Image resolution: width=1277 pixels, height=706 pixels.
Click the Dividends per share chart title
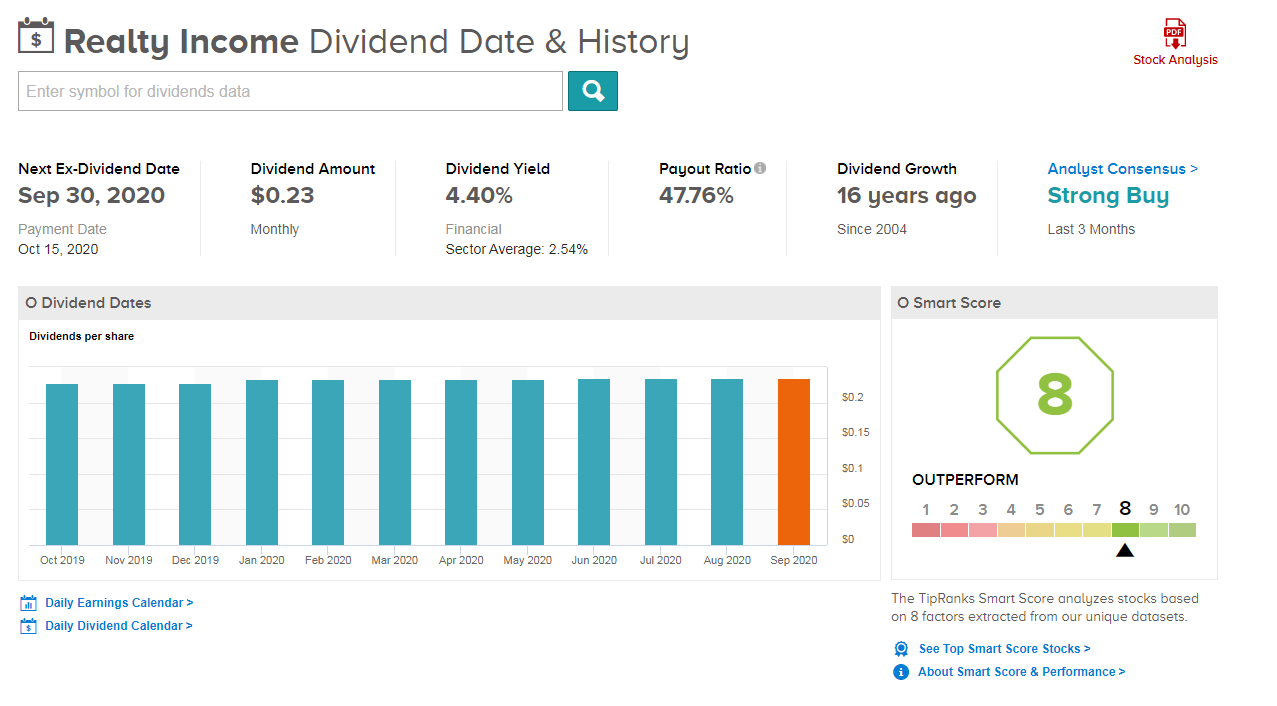(81, 336)
